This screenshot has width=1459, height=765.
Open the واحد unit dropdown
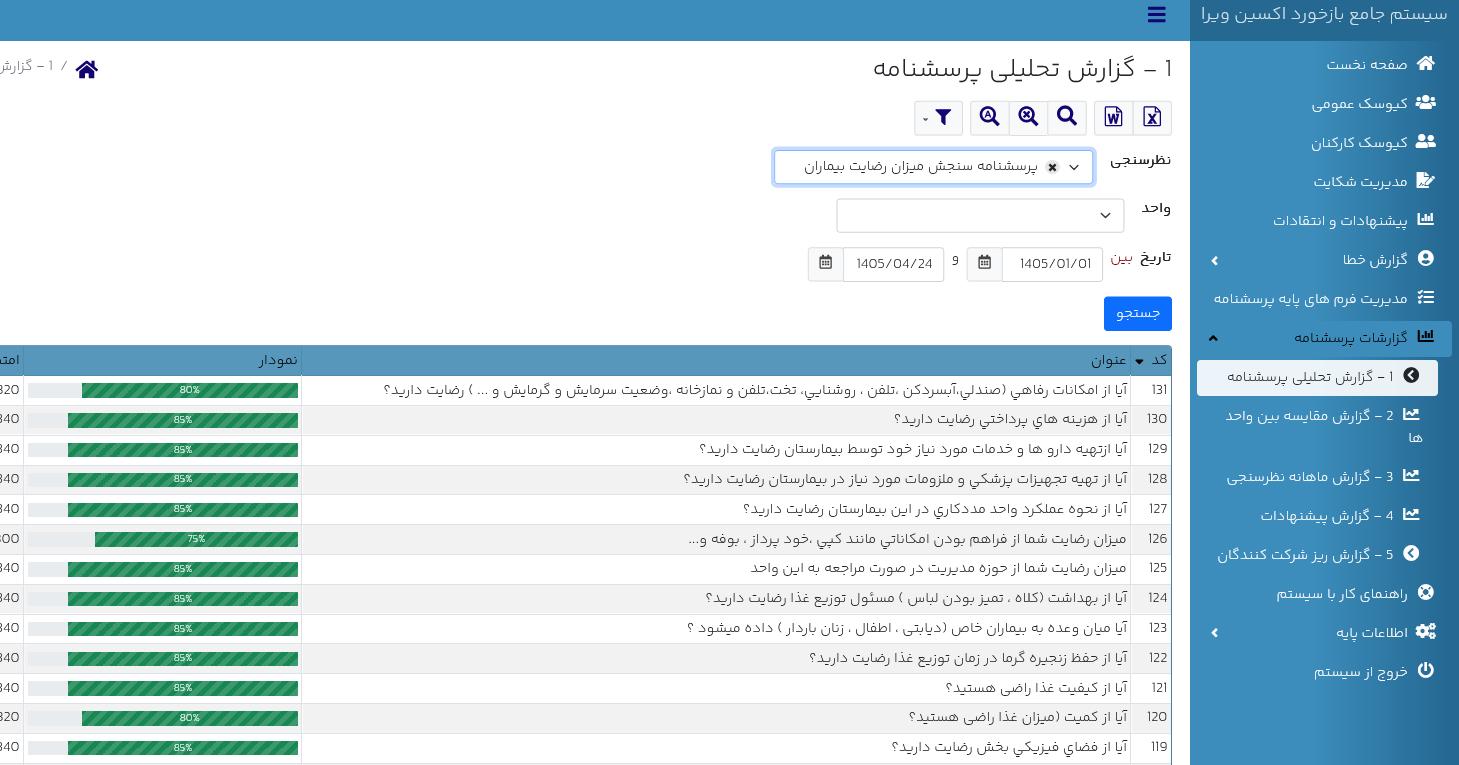[980, 216]
